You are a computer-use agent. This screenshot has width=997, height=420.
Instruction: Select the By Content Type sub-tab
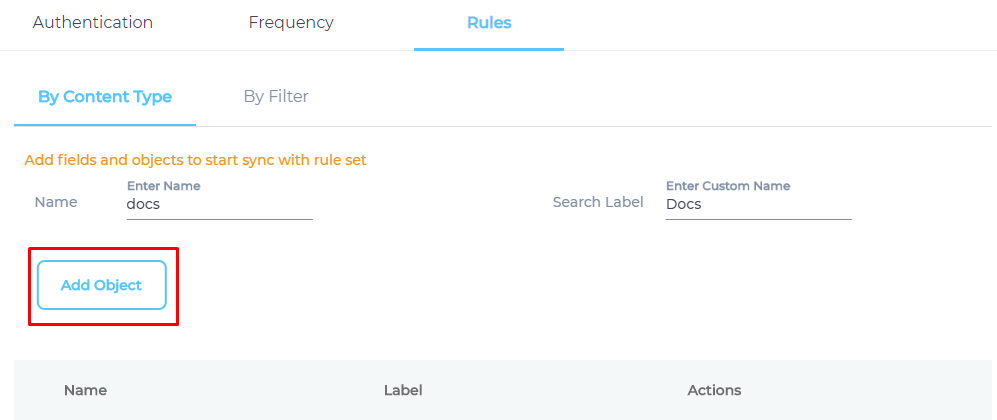click(x=105, y=97)
